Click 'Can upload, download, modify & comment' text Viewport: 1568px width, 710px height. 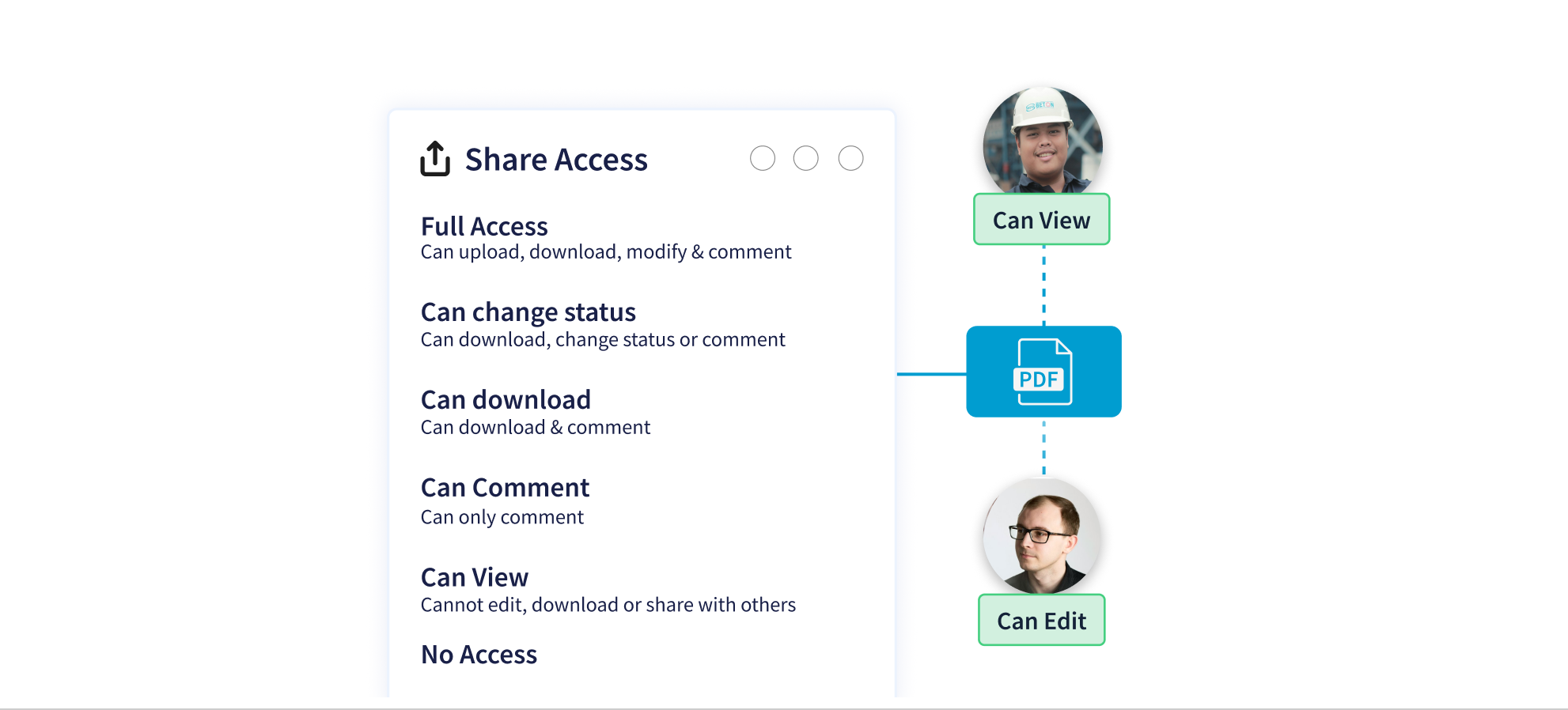coord(606,252)
